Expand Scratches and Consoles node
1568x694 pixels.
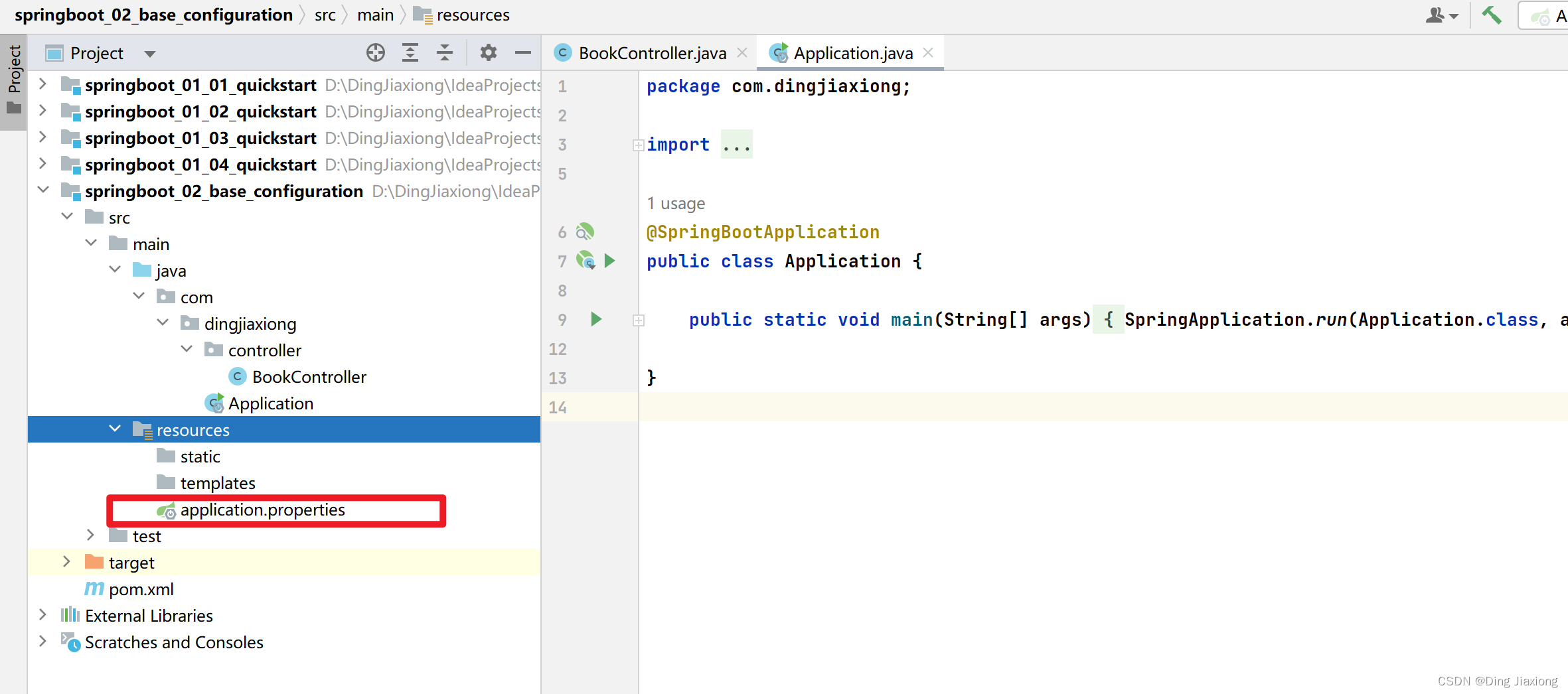42,642
